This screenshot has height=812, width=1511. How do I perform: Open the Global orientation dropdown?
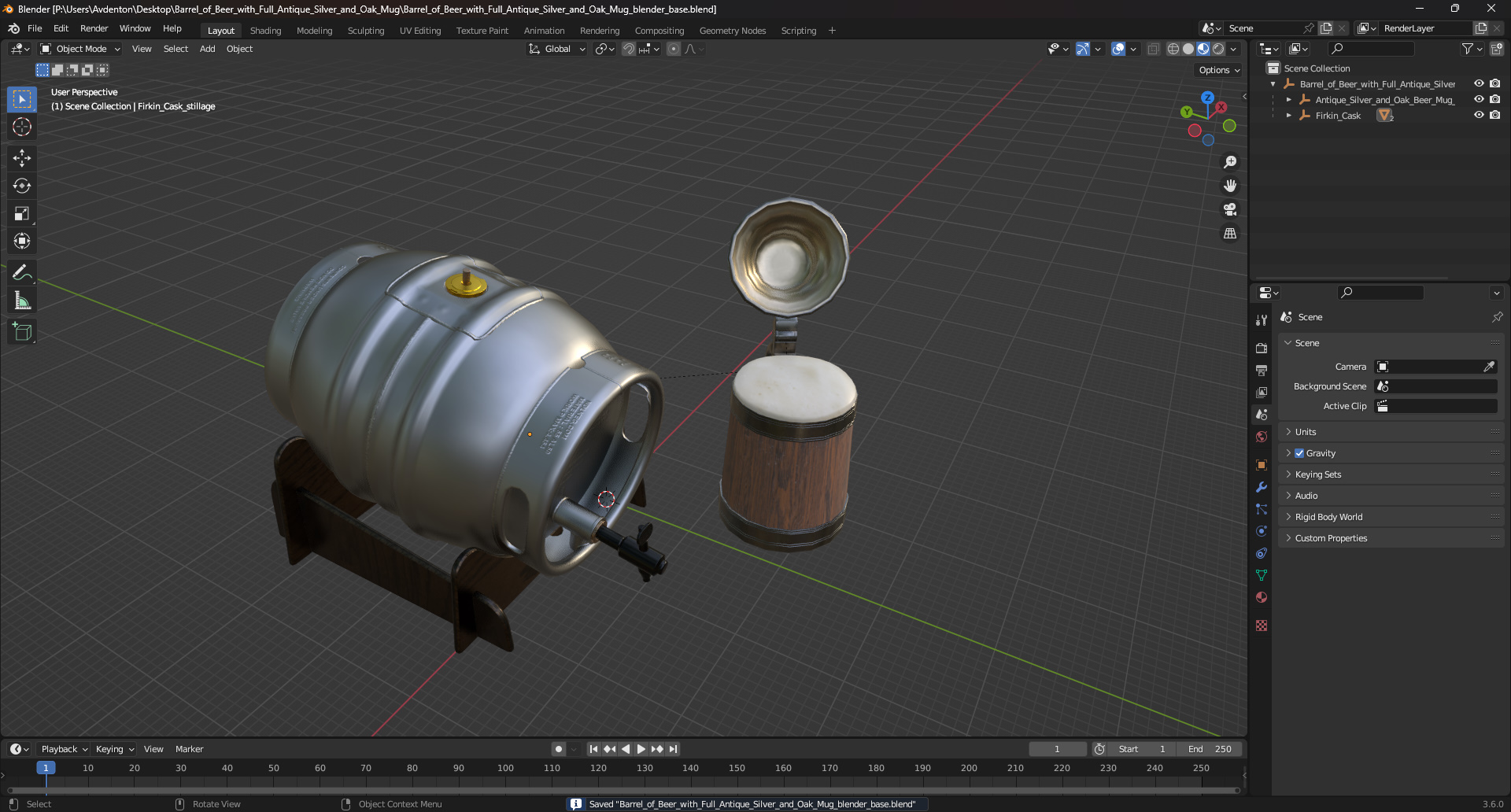[x=557, y=49]
